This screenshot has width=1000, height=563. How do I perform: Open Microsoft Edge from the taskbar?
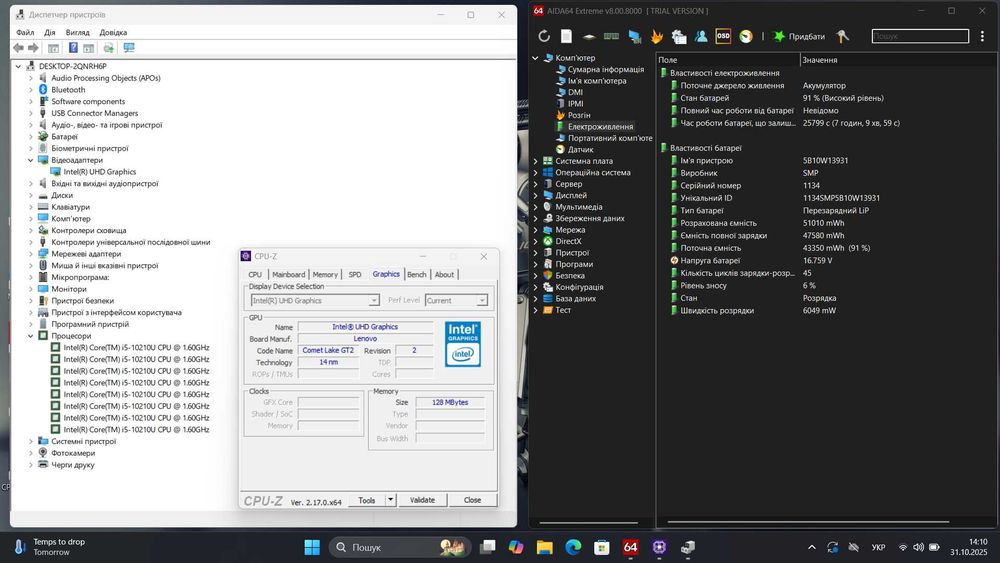click(x=573, y=547)
